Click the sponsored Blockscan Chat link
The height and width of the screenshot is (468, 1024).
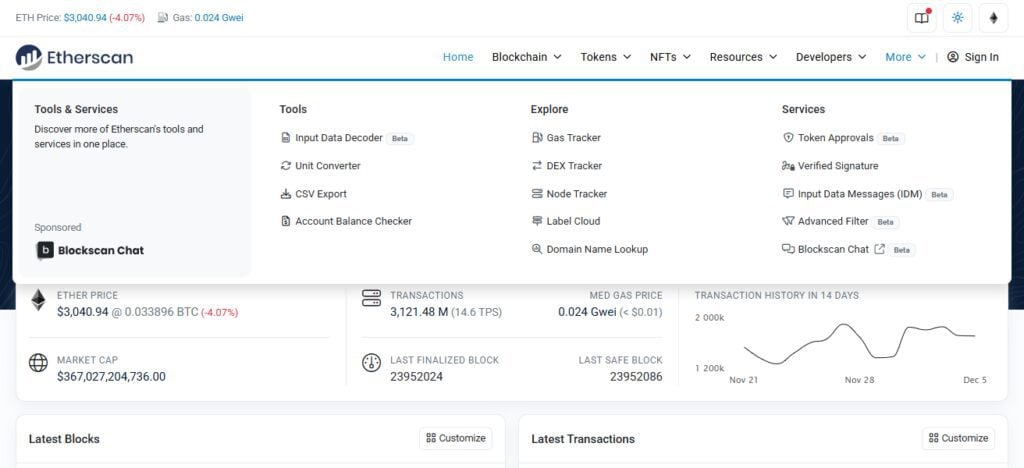click(x=89, y=251)
